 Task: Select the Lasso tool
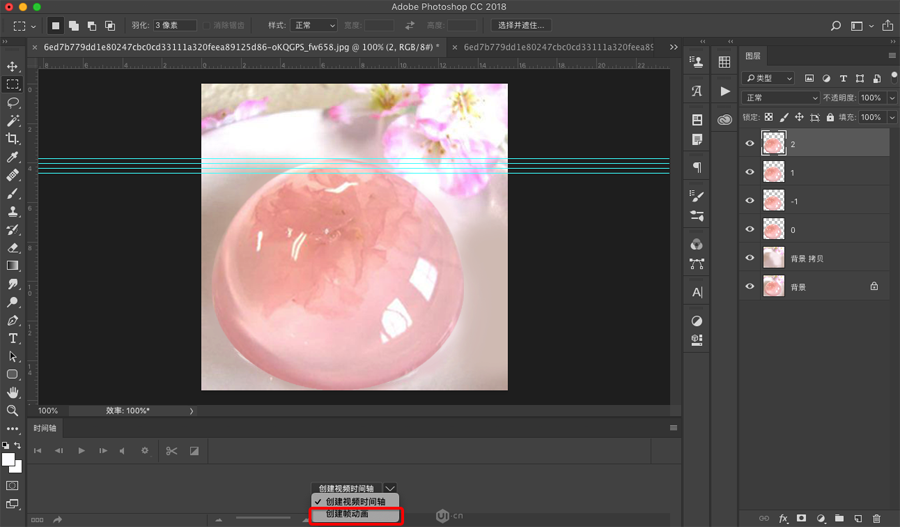13,103
